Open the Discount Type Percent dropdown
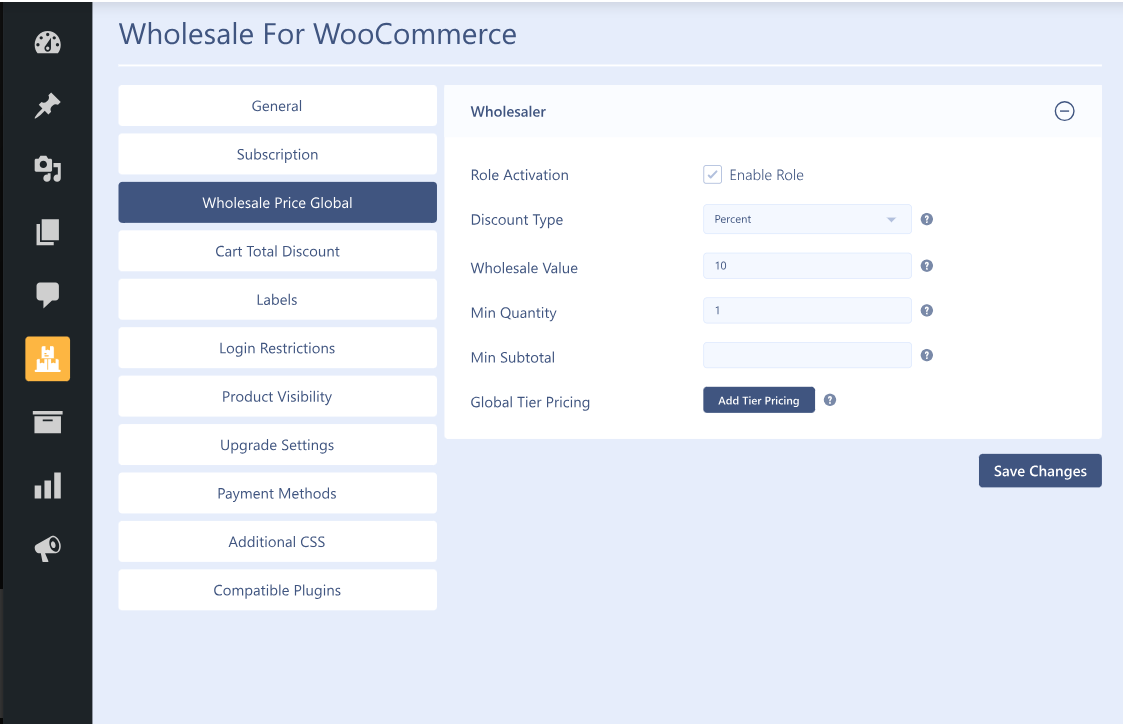This screenshot has height=724, width=1123. tap(807, 219)
